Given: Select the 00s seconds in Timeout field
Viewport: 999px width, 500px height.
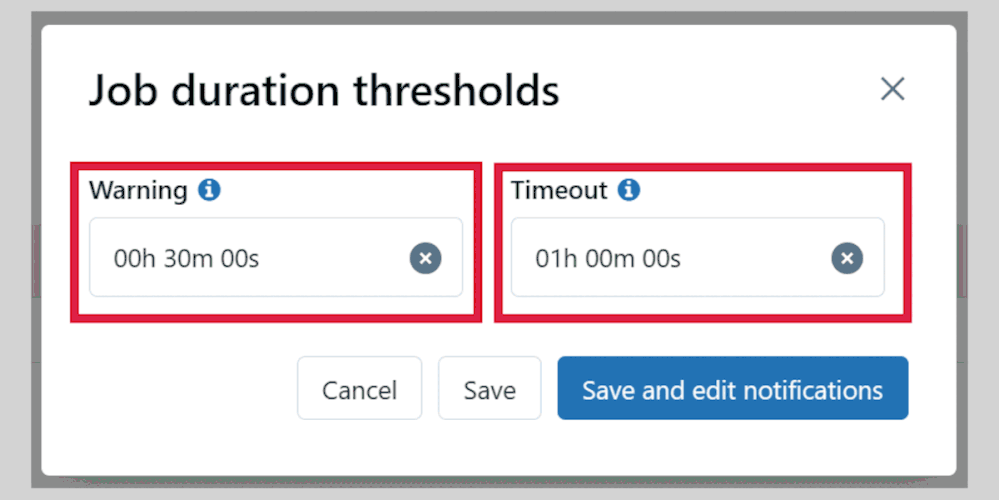Looking at the screenshot, I should (661, 260).
